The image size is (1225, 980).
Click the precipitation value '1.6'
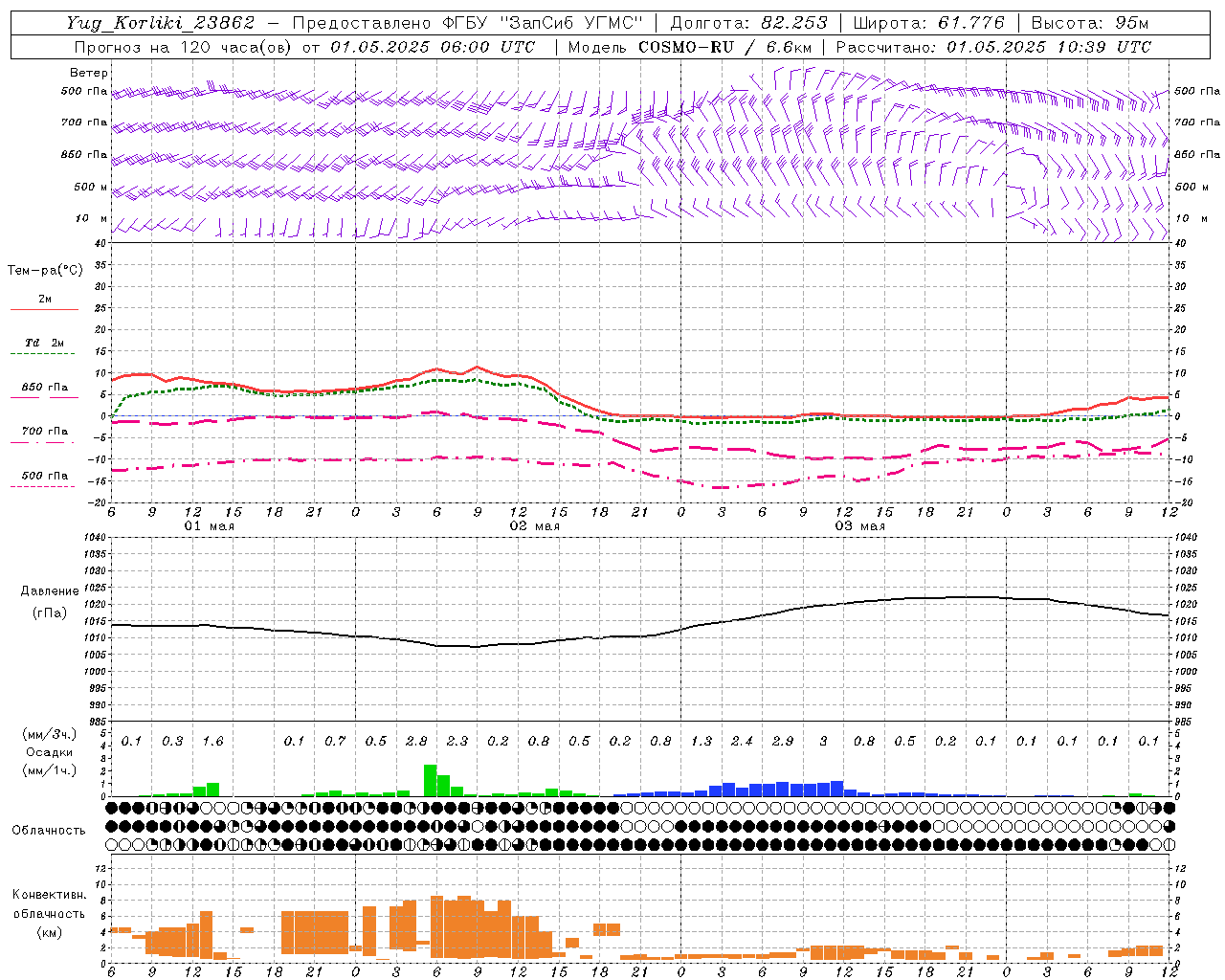tap(212, 742)
